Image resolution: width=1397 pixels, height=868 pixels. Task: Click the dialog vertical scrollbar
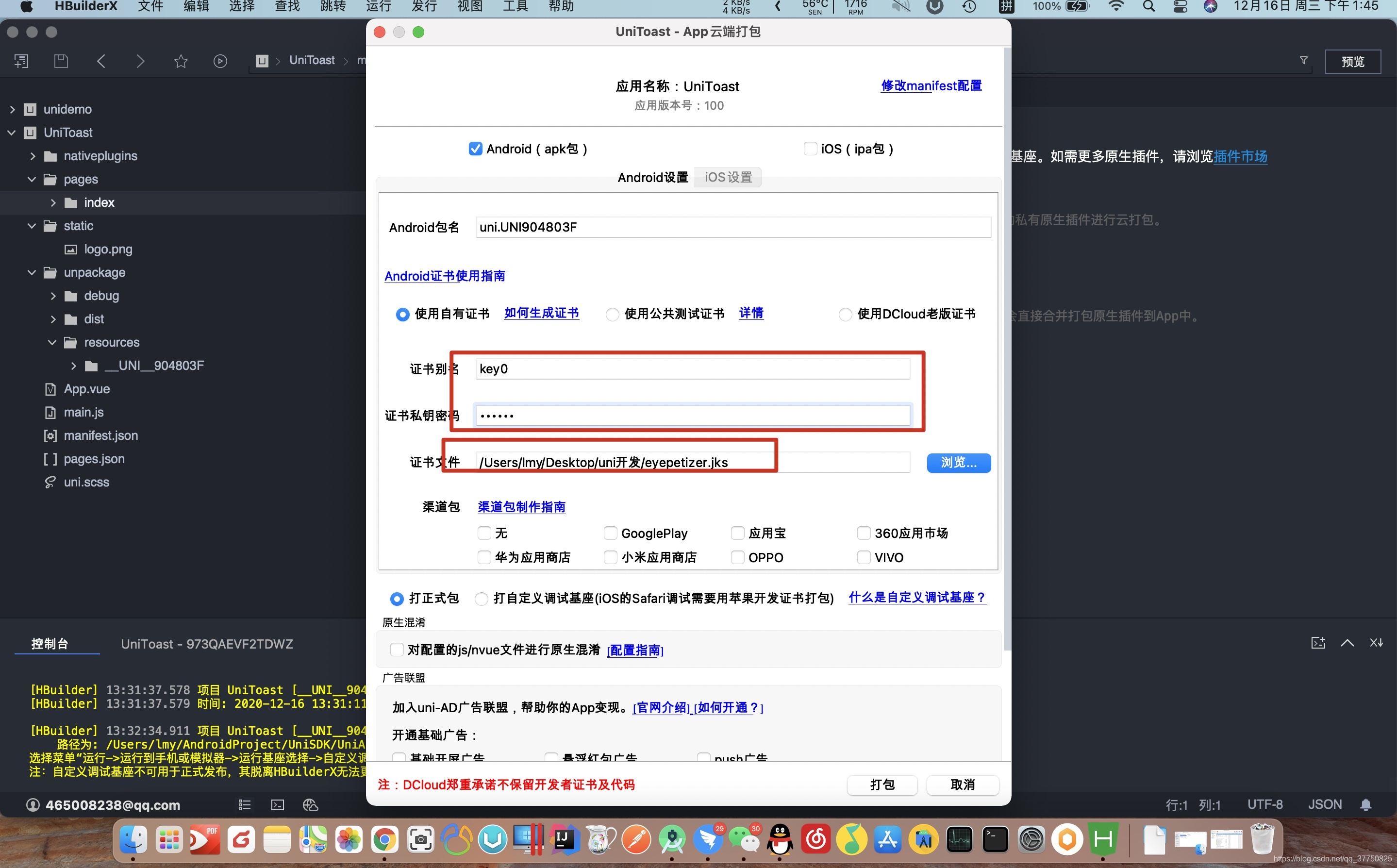(x=1007, y=349)
